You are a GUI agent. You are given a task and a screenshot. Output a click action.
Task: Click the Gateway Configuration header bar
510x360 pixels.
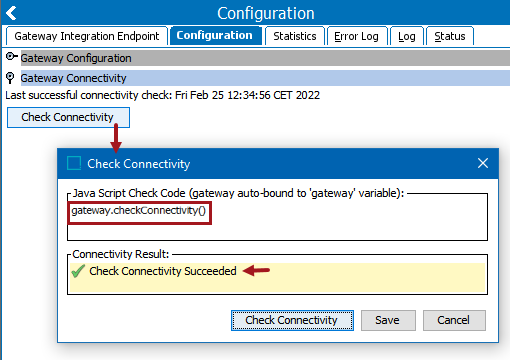coord(265,58)
